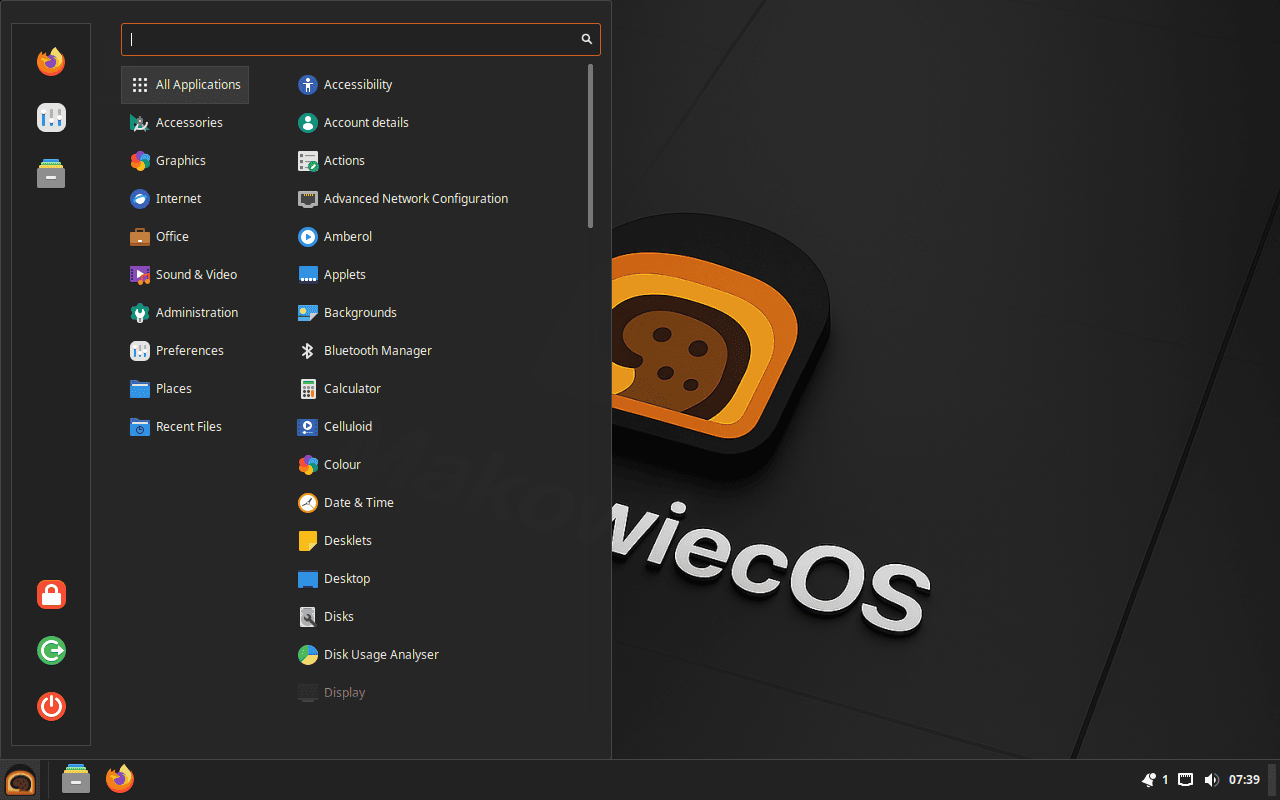Open the Desktop settings icon
The width and height of the screenshot is (1280, 800).
[x=308, y=579]
